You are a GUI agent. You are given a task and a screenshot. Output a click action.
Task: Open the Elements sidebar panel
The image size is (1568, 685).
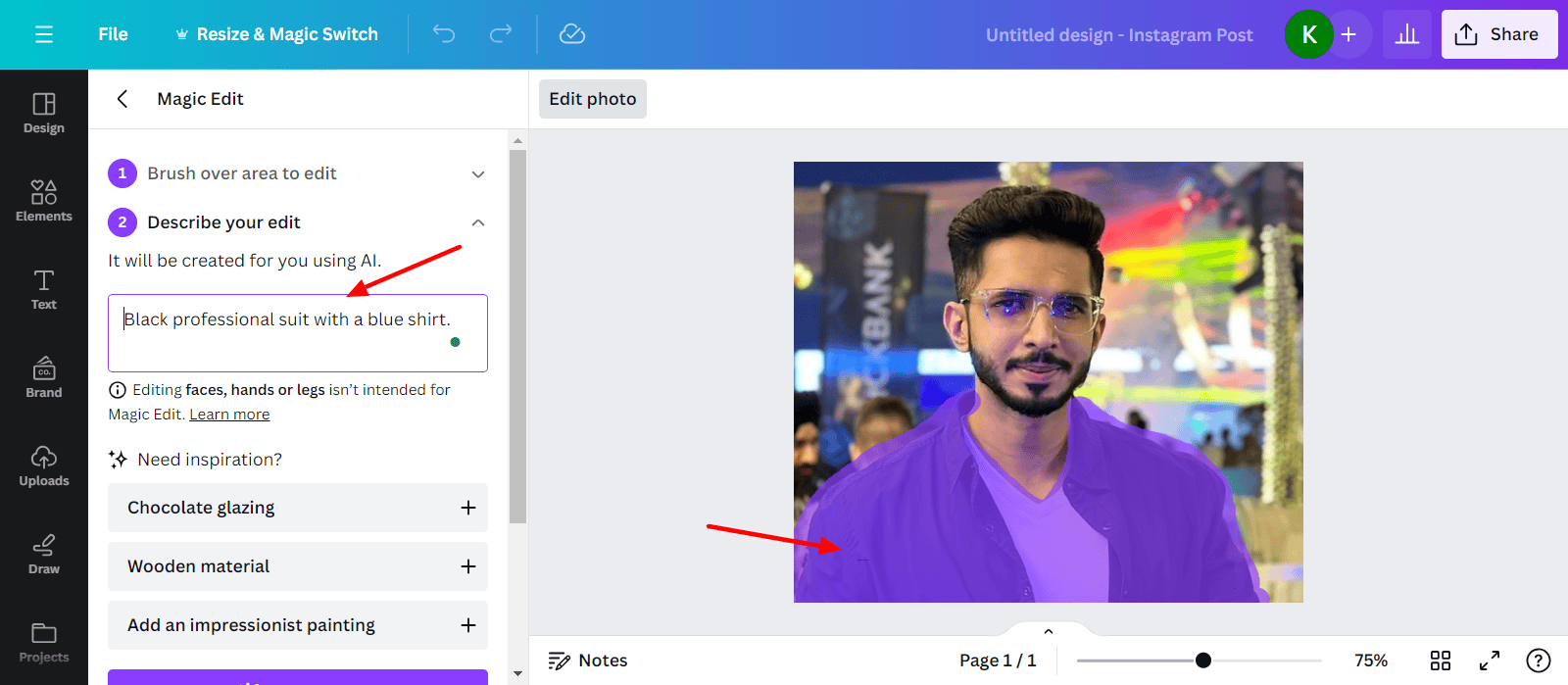coord(44,201)
